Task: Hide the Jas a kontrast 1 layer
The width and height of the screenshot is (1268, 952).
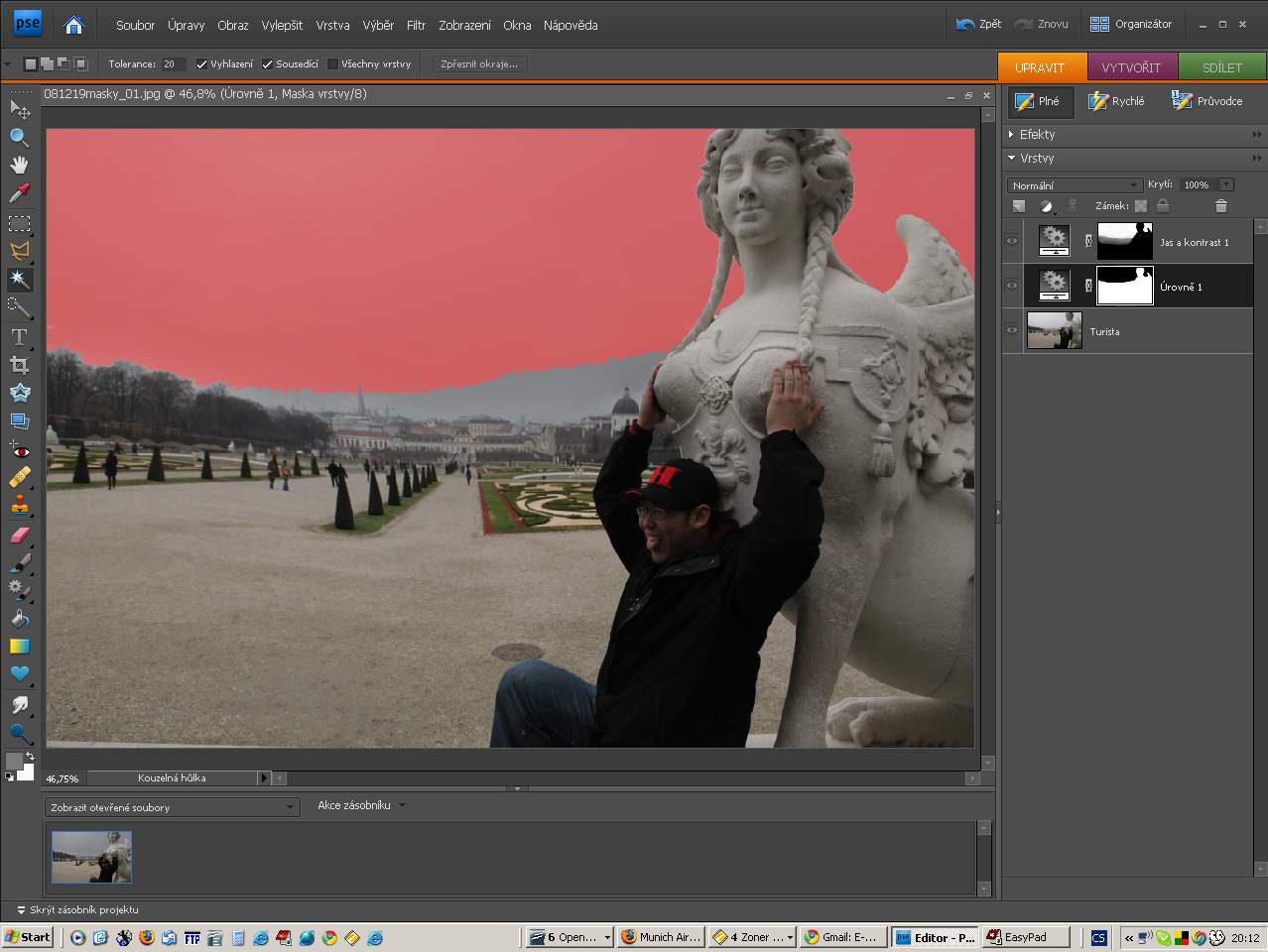Action: click(x=1012, y=241)
